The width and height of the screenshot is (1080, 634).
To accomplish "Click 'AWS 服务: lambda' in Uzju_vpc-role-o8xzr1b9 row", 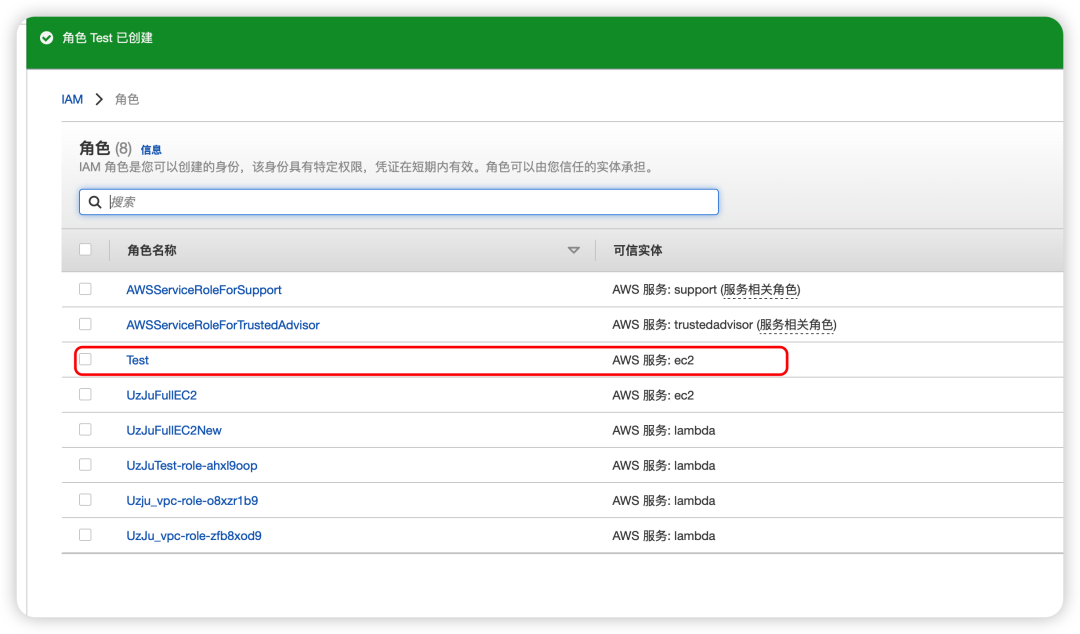I will click(663, 501).
